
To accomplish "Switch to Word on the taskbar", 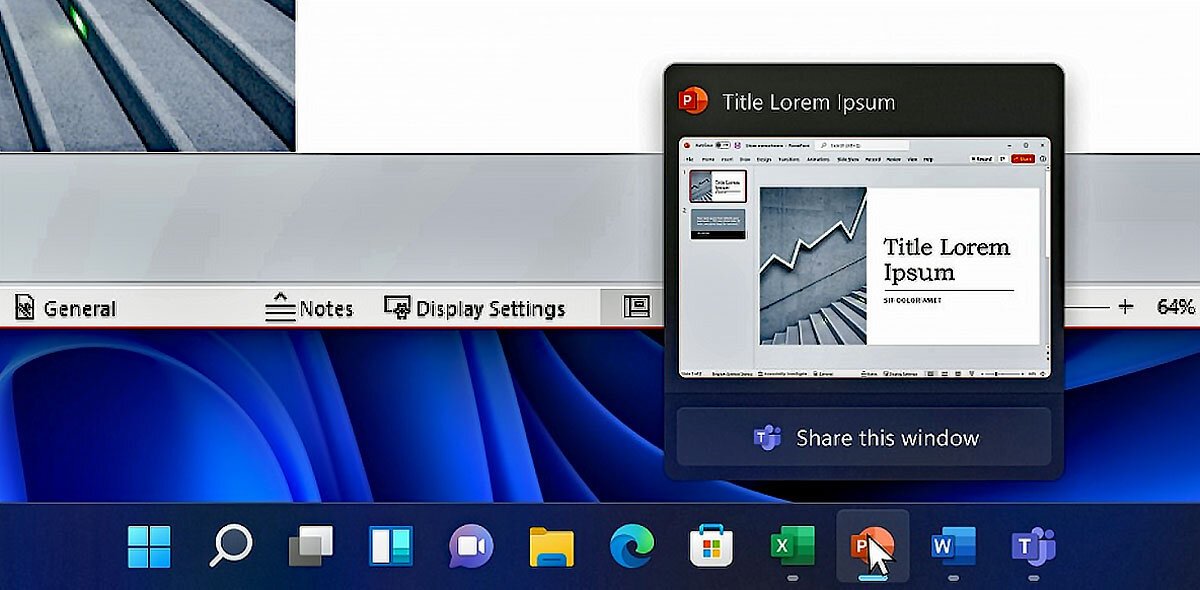I will (952, 547).
